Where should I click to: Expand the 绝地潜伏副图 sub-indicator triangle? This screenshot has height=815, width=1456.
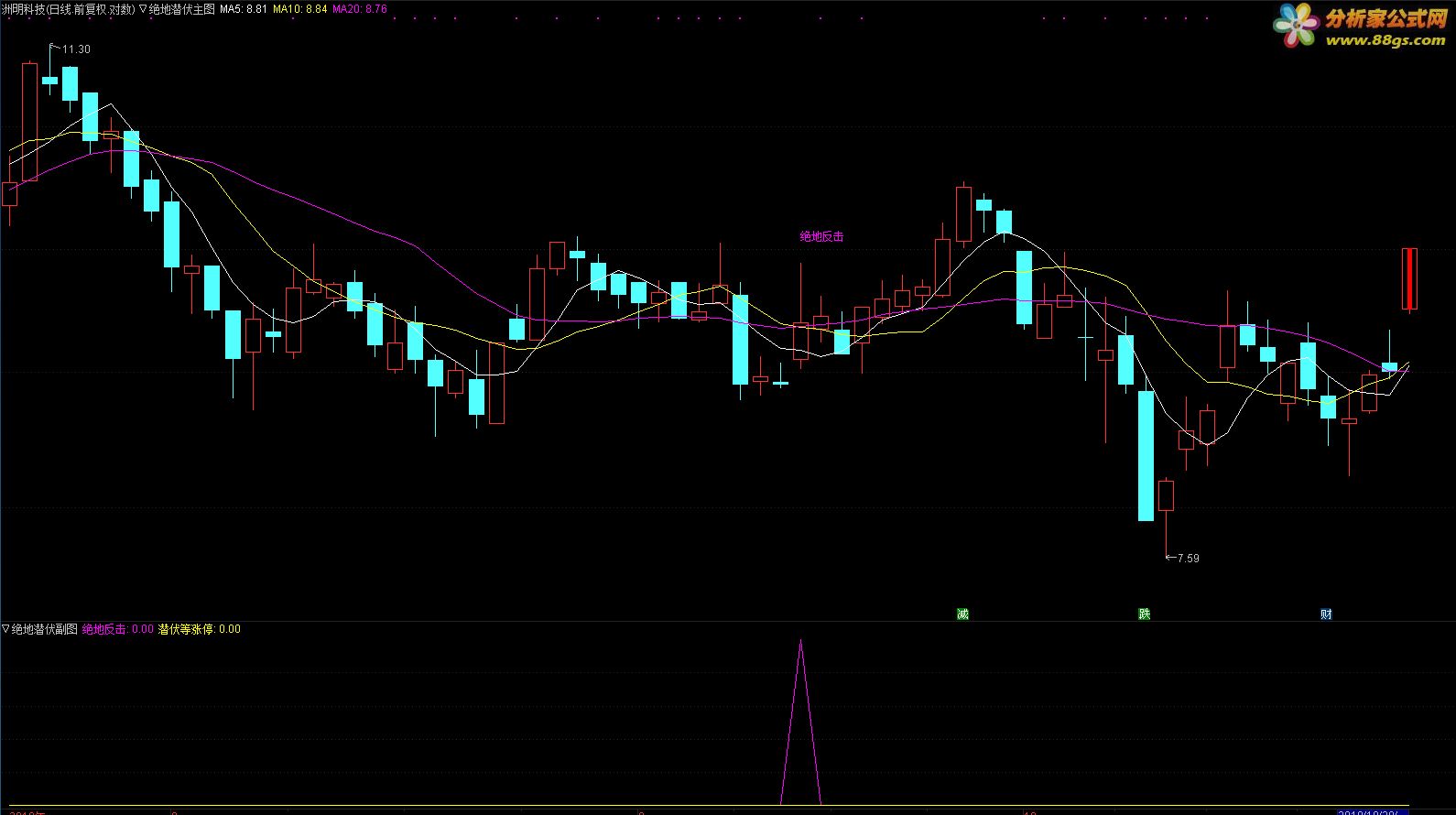pos(6,629)
